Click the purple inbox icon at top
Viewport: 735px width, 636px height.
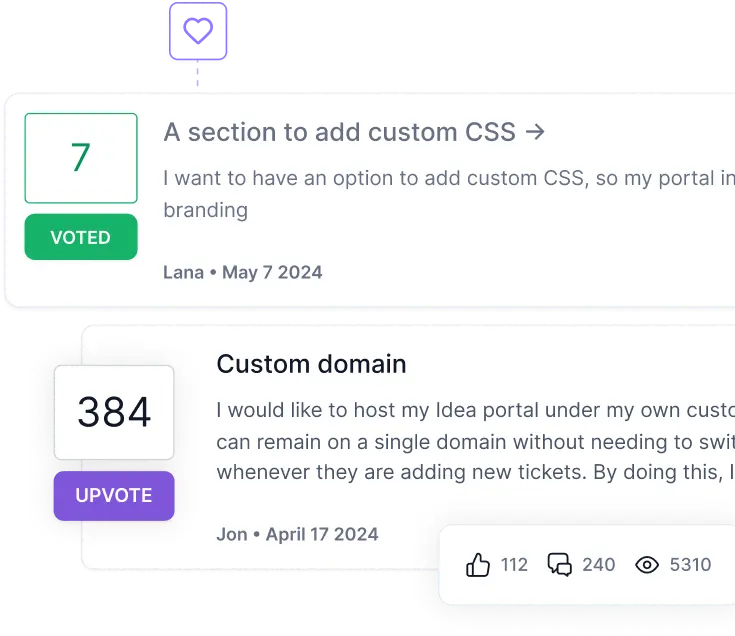pos(197,33)
